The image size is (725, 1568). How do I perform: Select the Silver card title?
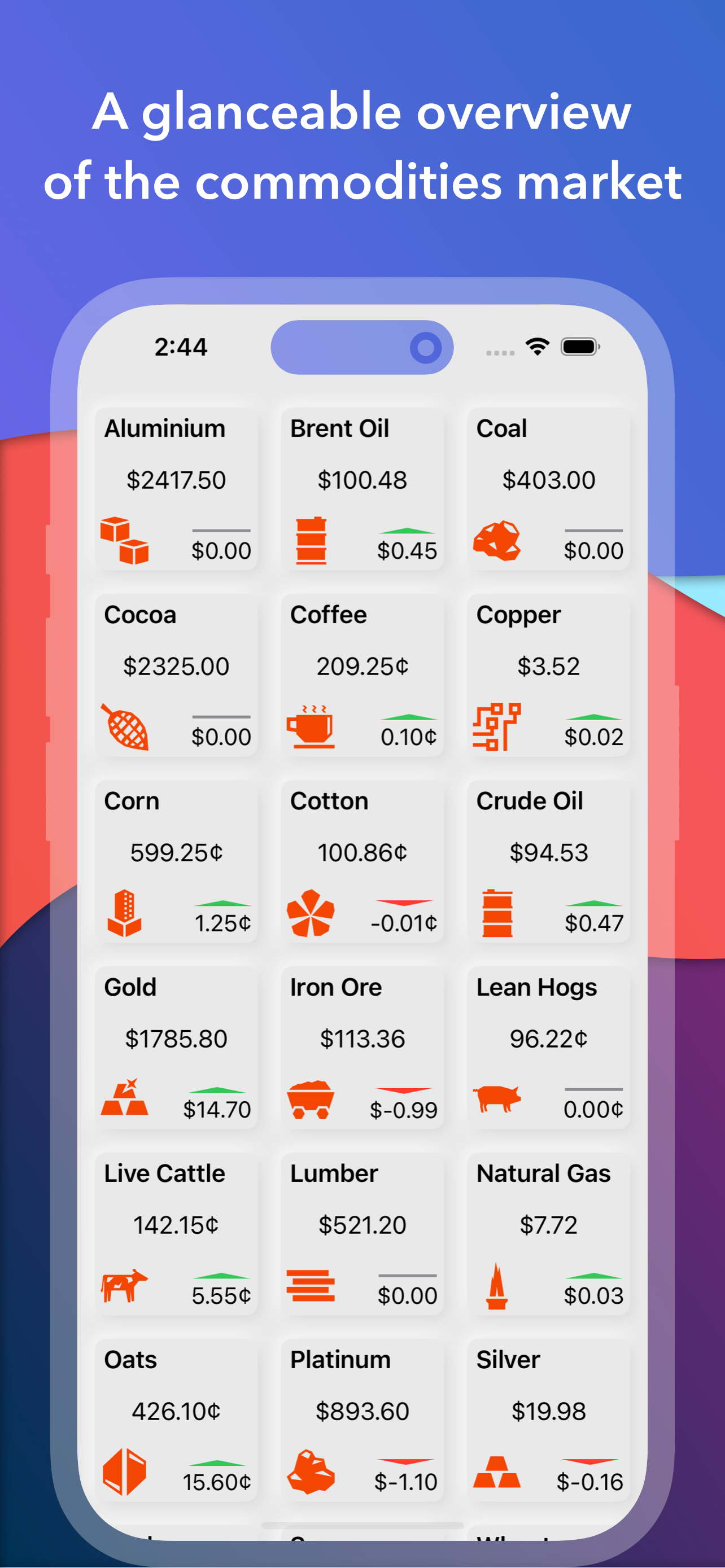click(508, 1359)
